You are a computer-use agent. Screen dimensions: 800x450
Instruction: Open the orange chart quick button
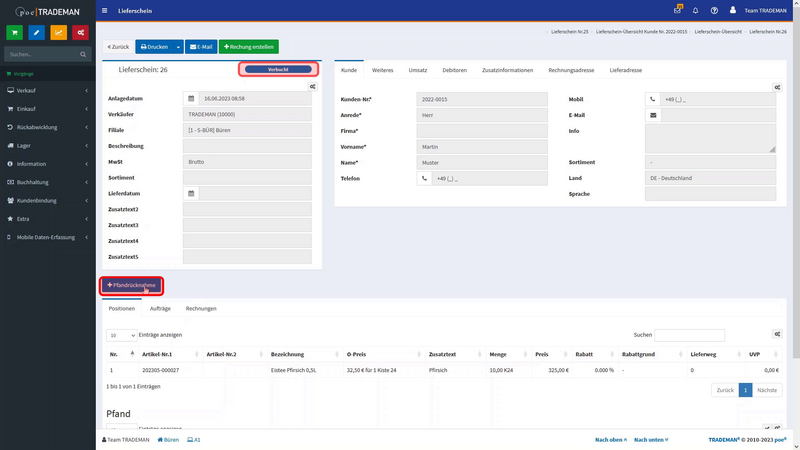pos(58,32)
